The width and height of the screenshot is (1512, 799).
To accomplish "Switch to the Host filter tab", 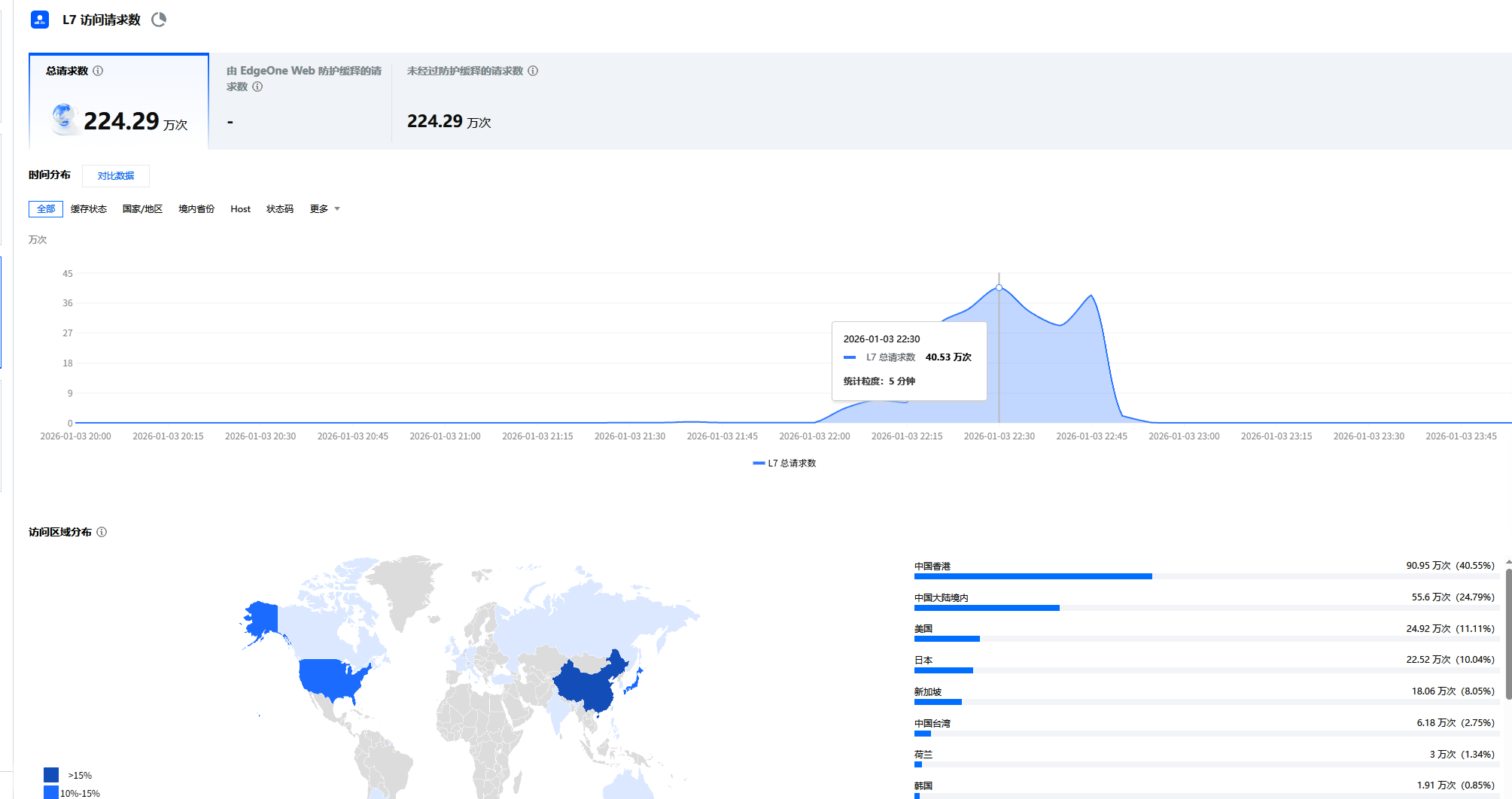I will pyautogui.click(x=240, y=208).
